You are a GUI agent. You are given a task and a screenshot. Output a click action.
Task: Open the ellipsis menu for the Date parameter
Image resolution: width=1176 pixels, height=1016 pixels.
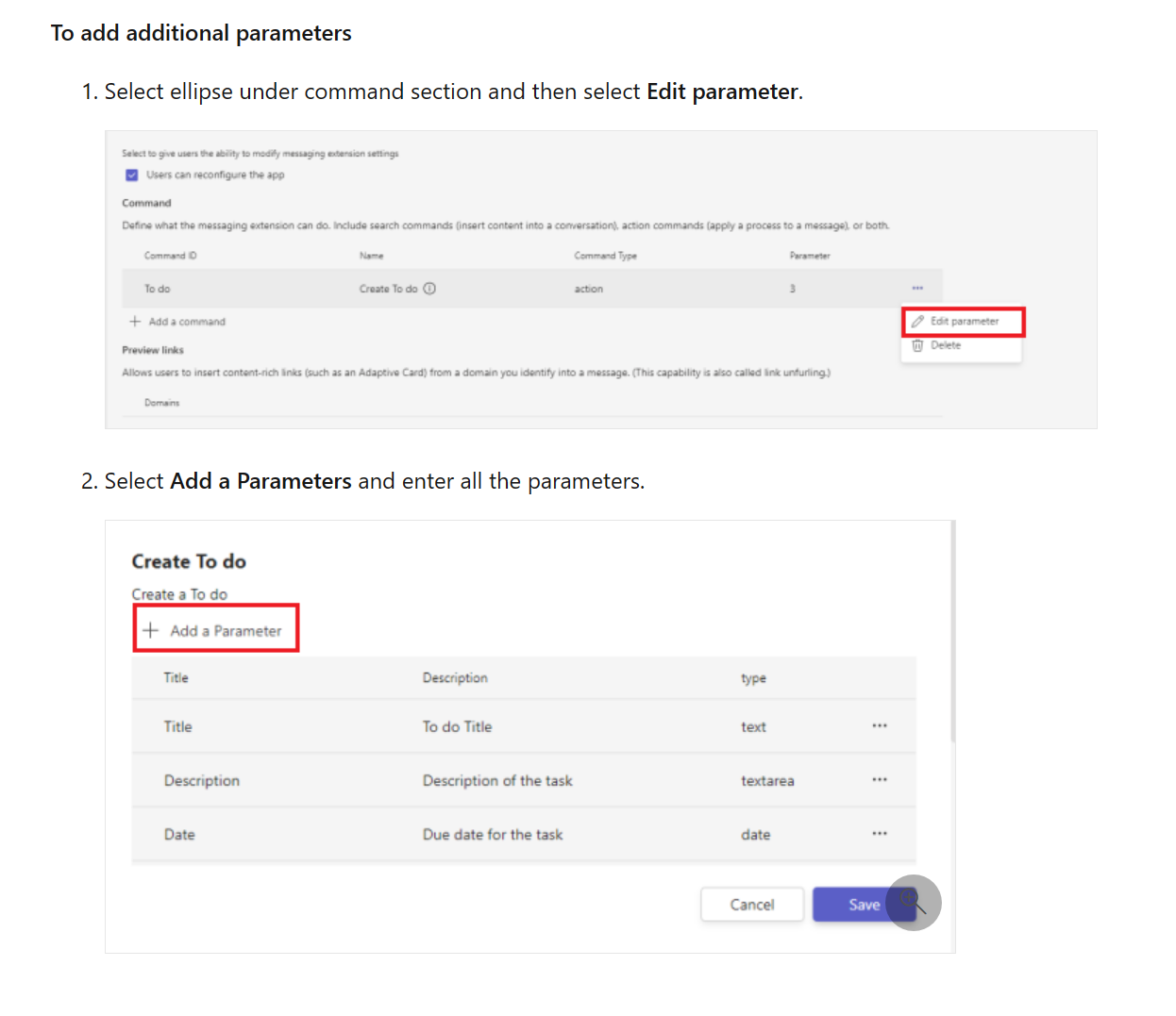click(x=880, y=833)
